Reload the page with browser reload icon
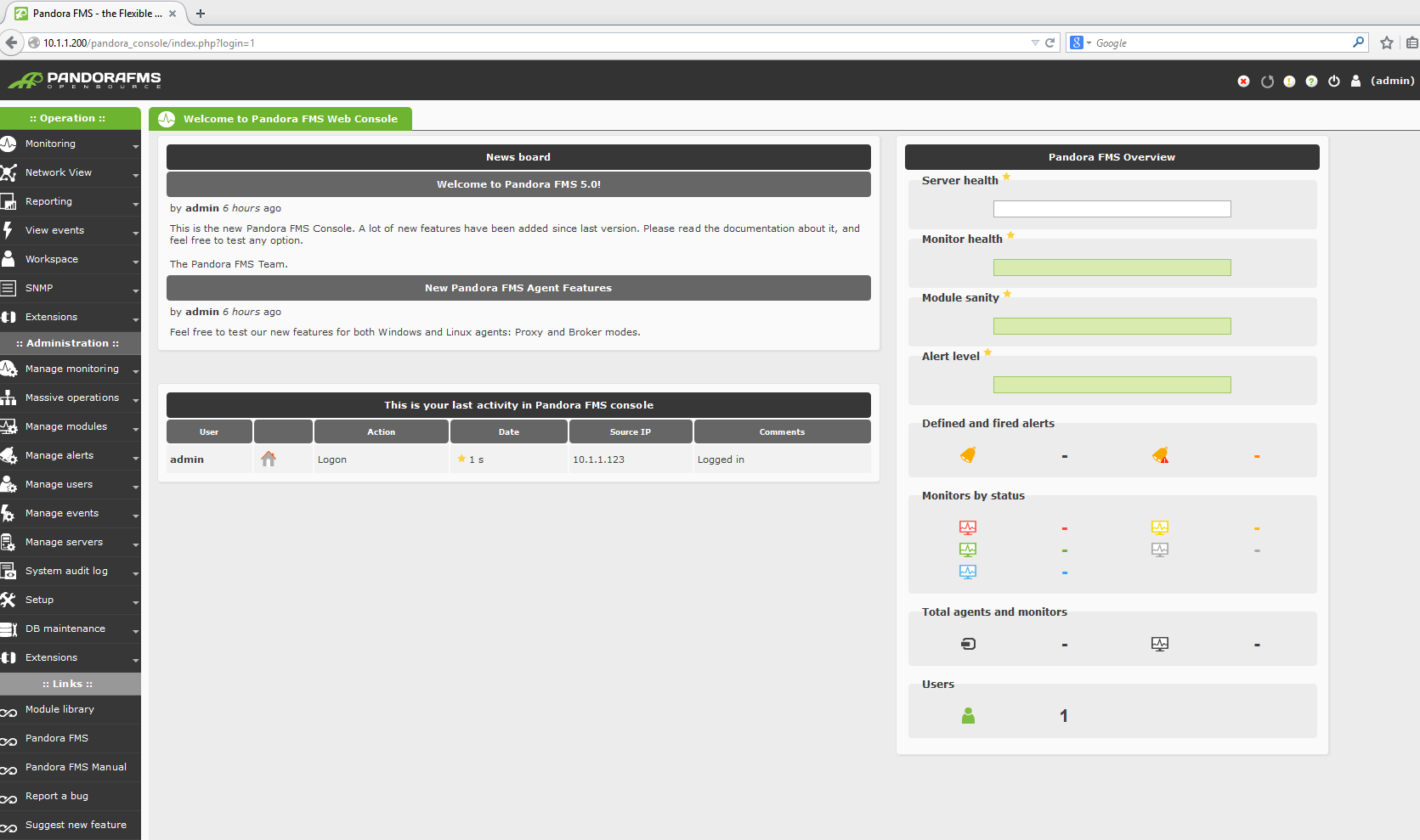 1049,42
